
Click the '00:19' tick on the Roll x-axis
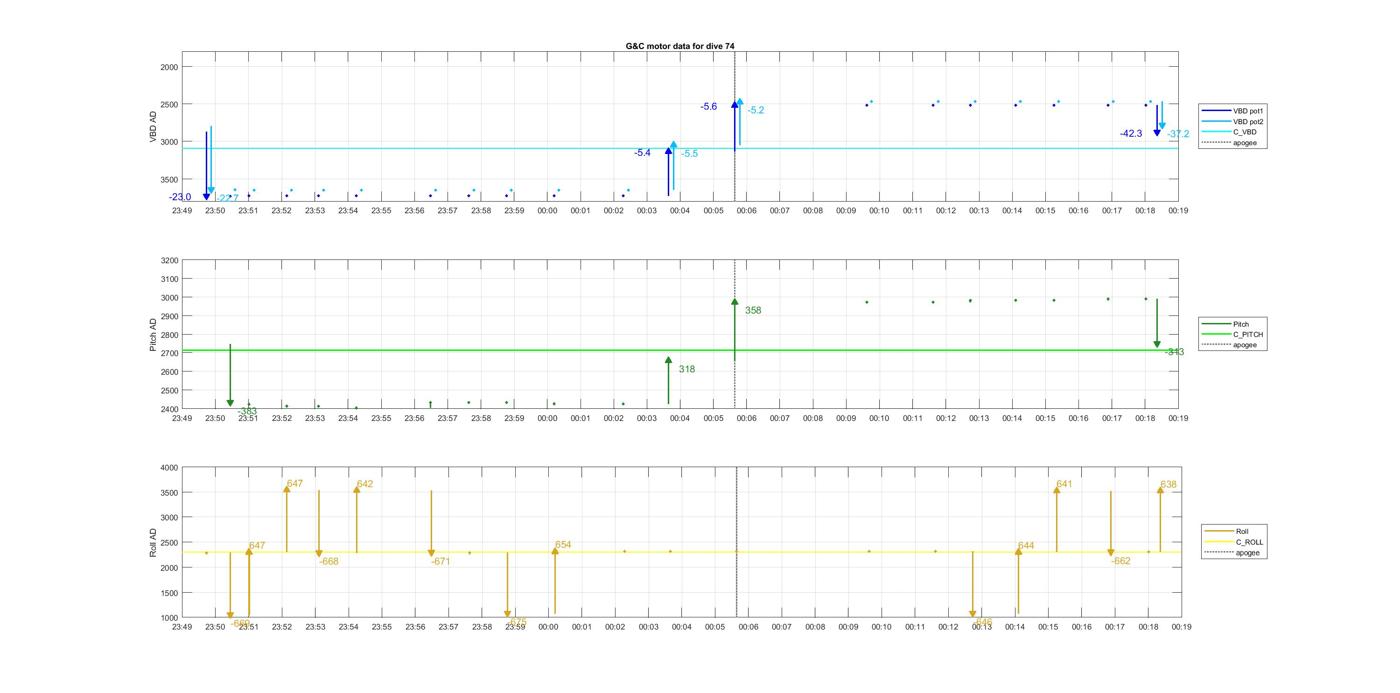pyautogui.click(x=1181, y=627)
